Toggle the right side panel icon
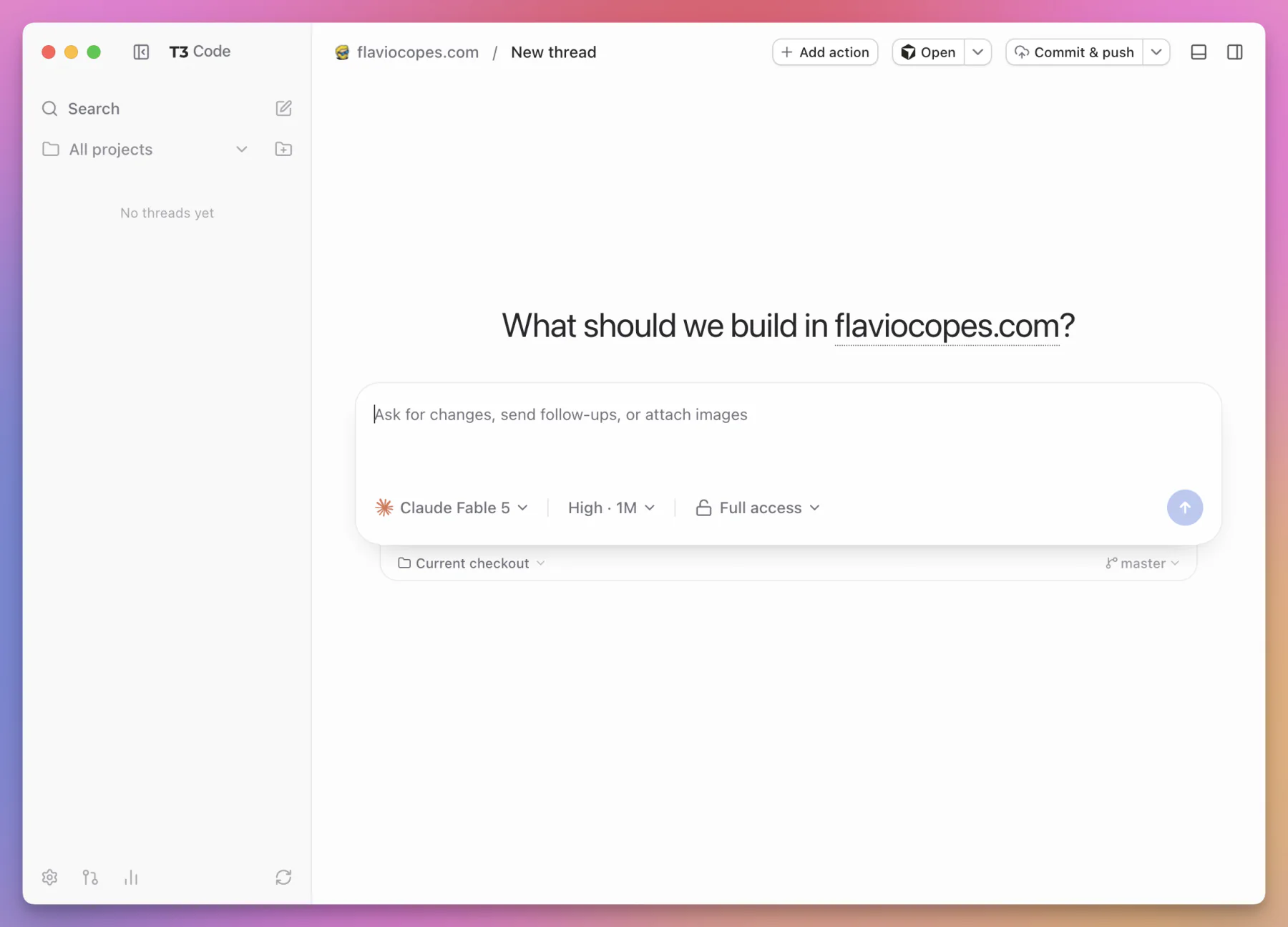The width and height of the screenshot is (1288, 927). [1234, 52]
